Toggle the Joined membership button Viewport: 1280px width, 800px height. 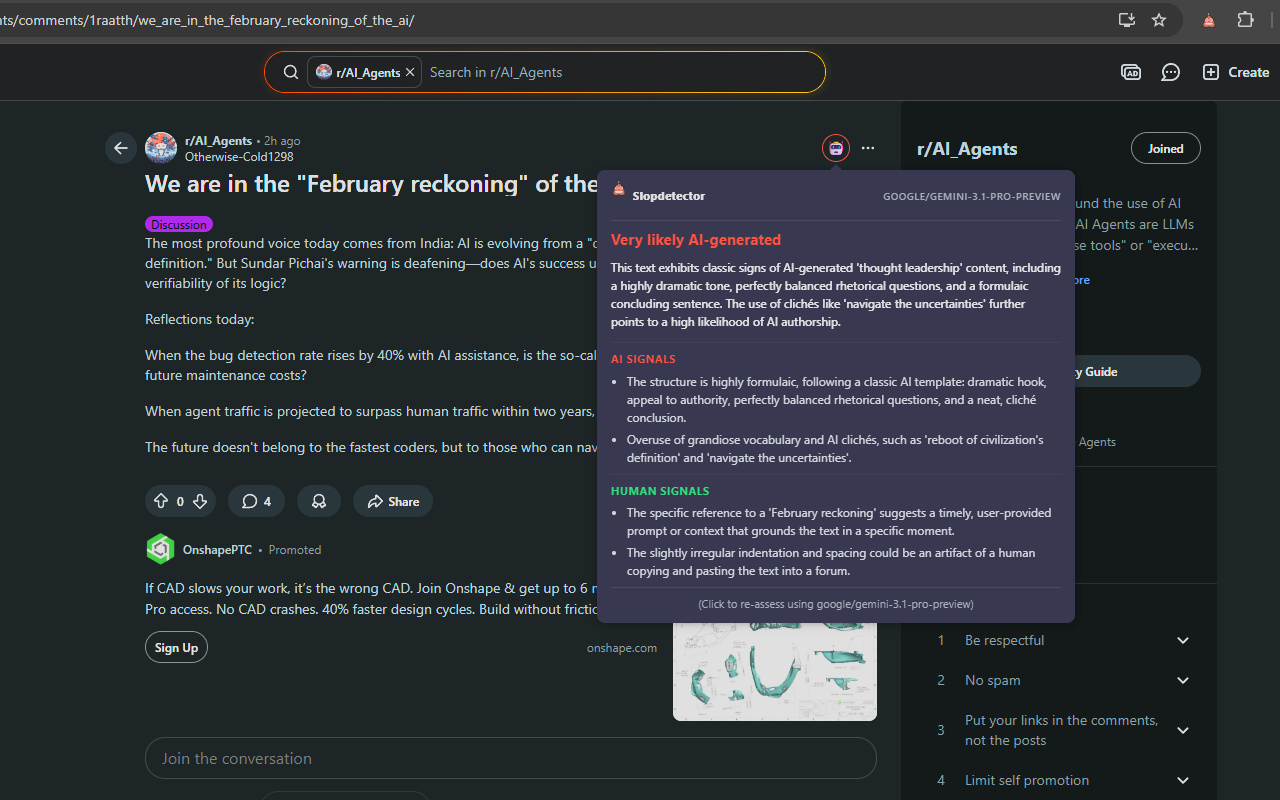coord(1165,148)
